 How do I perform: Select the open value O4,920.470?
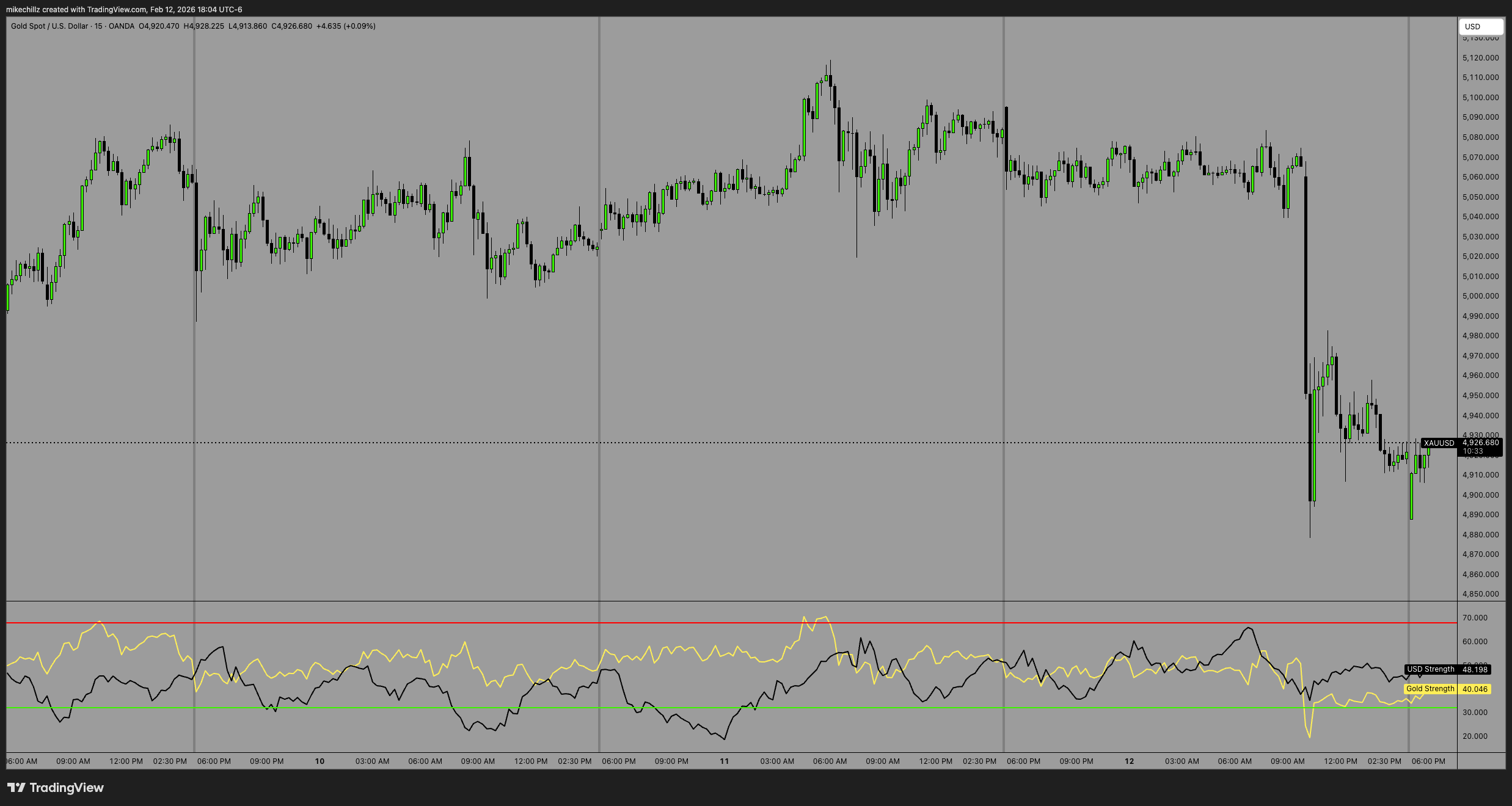[x=159, y=26]
